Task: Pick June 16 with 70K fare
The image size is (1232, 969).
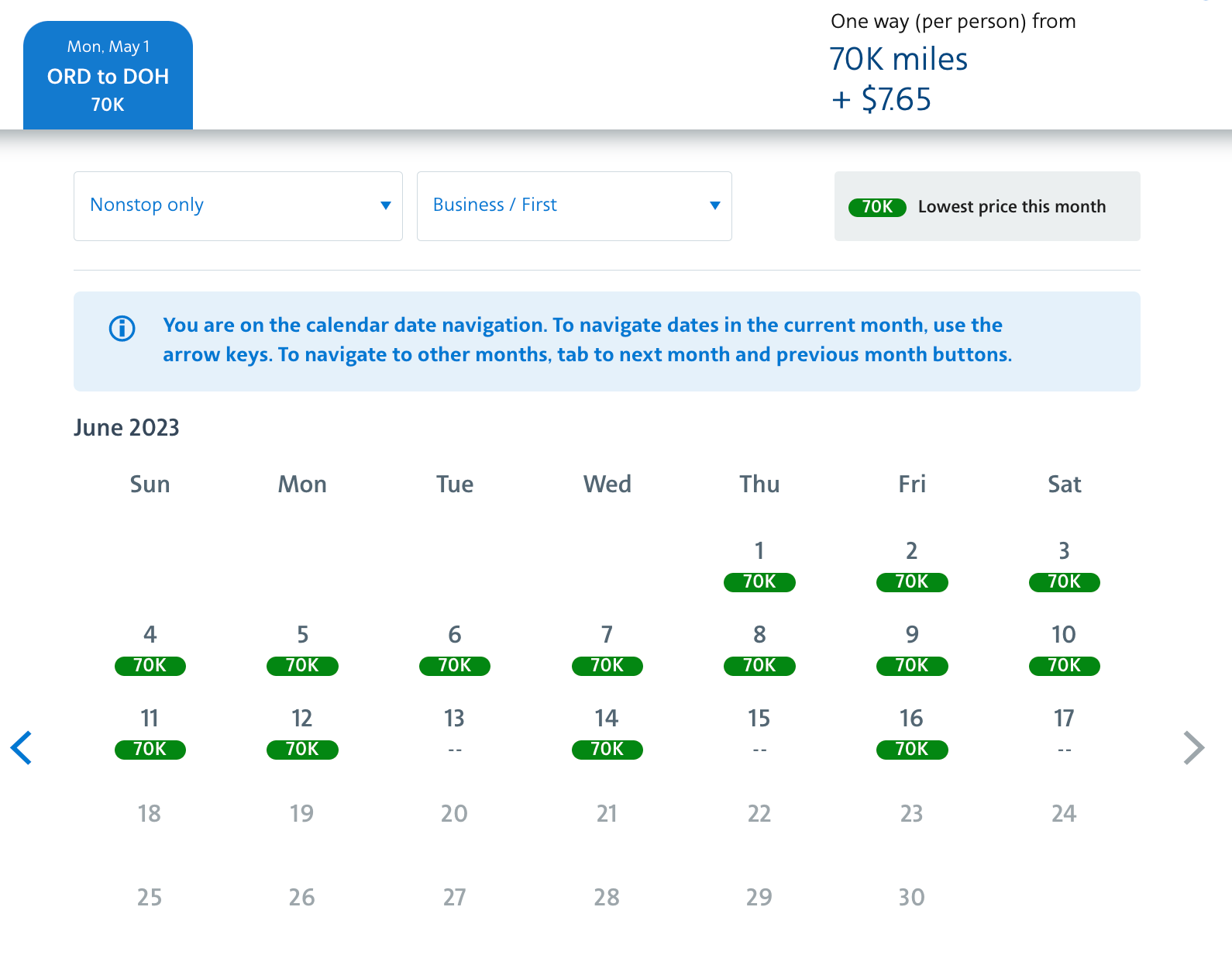Action: tap(912, 733)
